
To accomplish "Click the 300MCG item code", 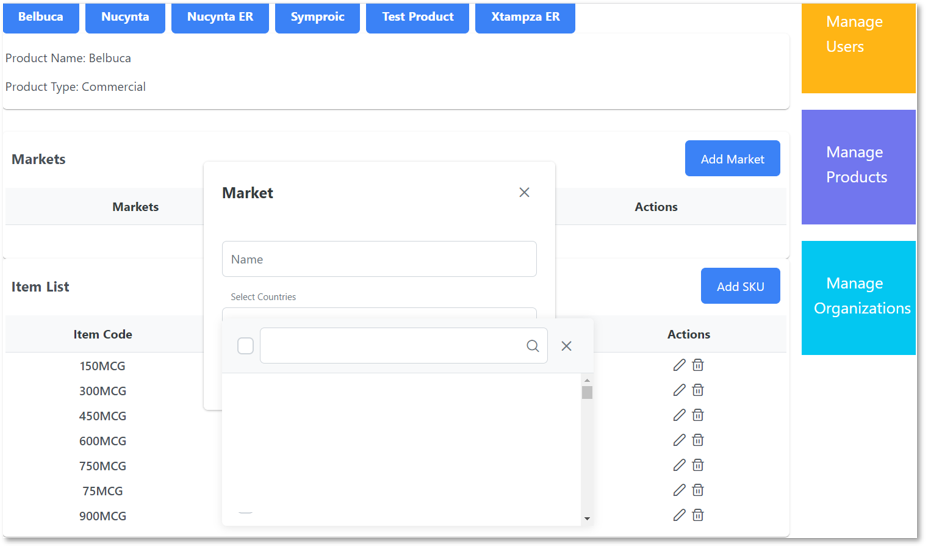I will [x=103, y=391].
